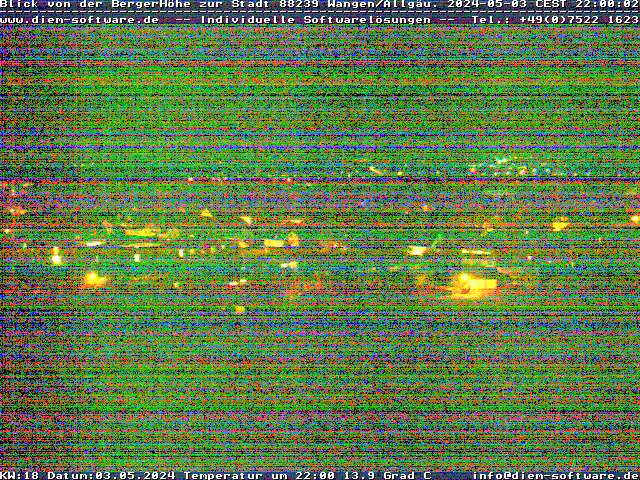Click the small isolated yellow light below town center

(x=239, y=309)
